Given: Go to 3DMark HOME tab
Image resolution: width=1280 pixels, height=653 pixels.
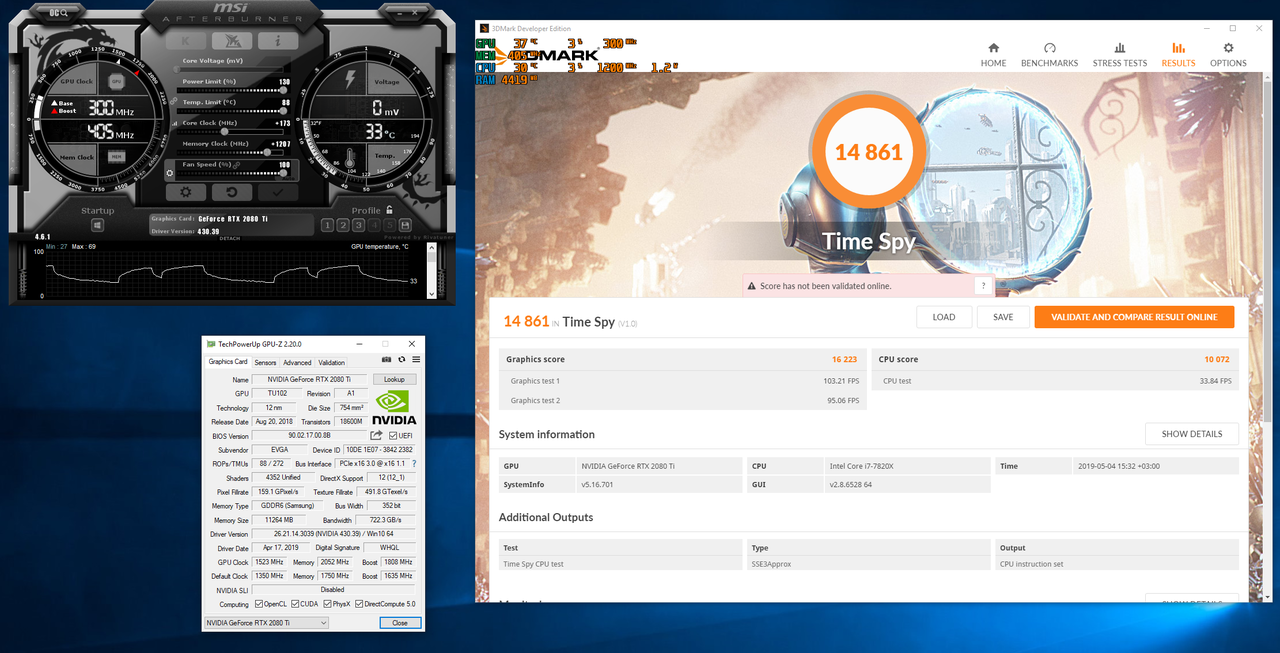Looking at the screenshot, I should [x=993, y=55].
